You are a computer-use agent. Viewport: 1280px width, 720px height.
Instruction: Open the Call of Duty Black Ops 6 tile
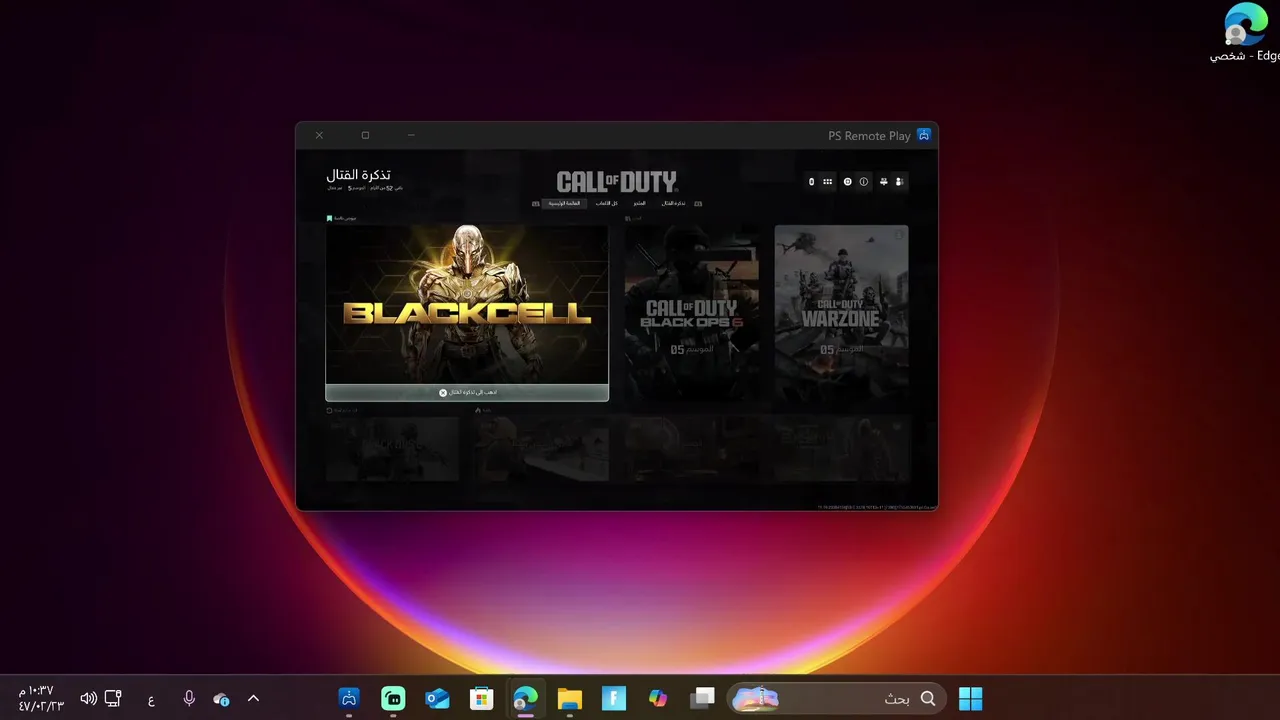(692, 312)
